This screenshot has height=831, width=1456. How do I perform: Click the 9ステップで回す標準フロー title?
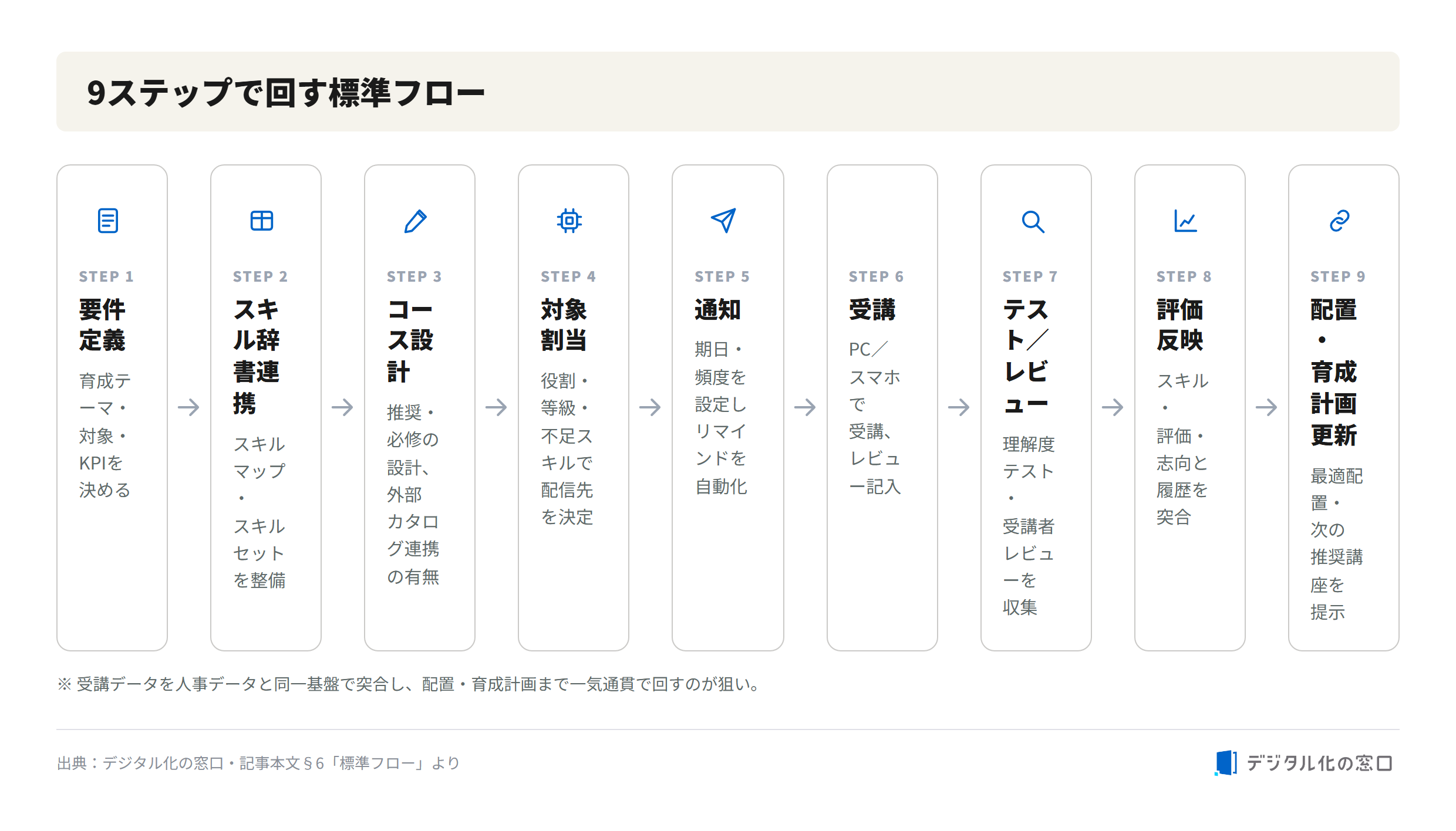click(x=286, y=93)
